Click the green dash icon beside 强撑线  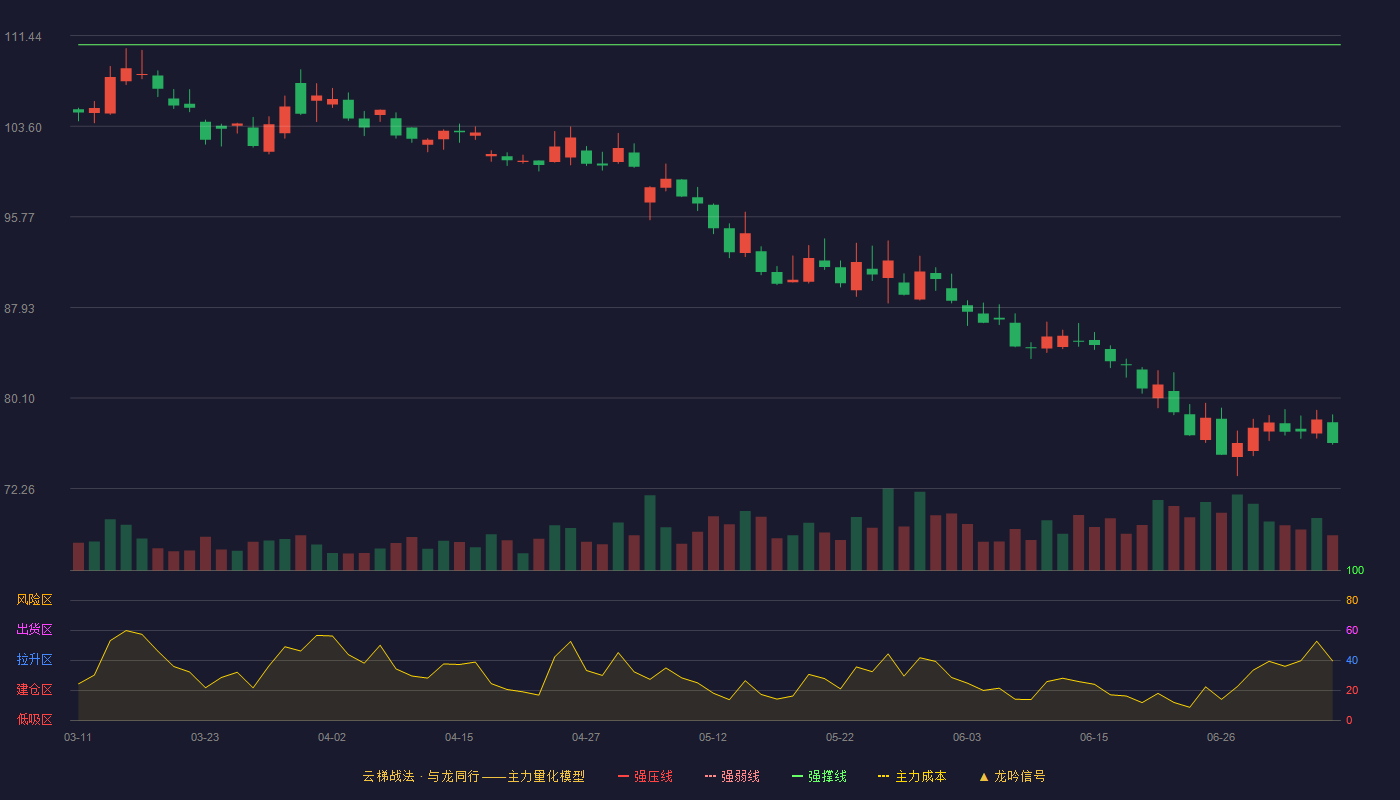click(x=797, y=776)
